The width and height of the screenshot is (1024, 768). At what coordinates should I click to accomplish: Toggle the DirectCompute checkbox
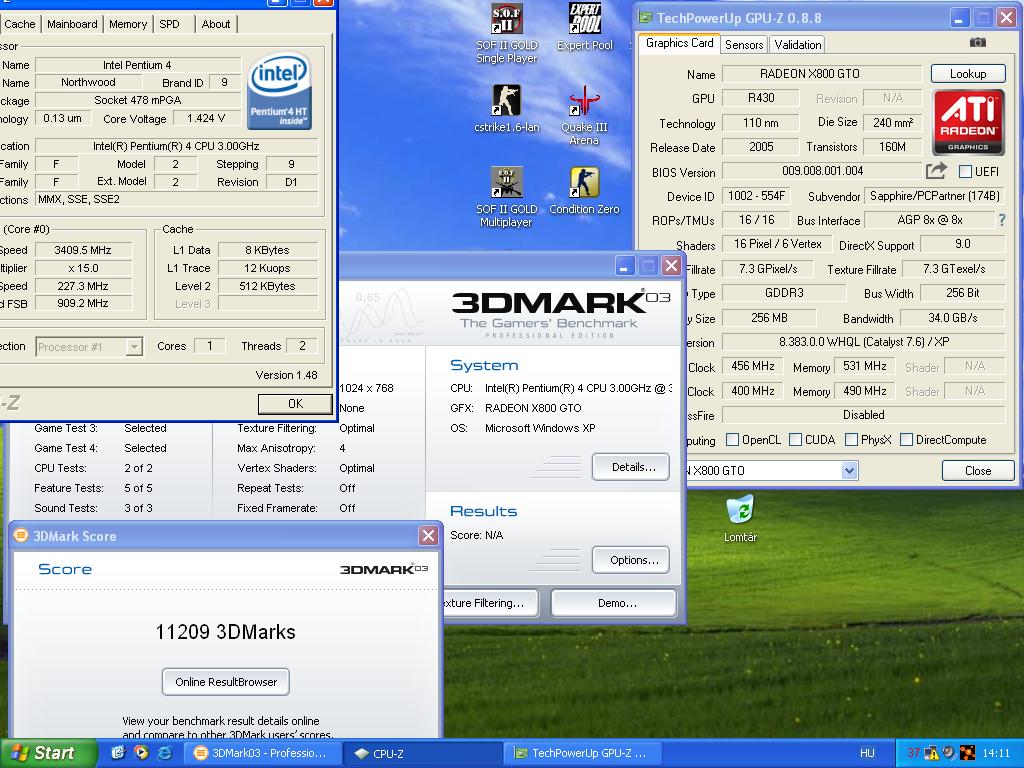pyautogui.click(x=906, y=440)
